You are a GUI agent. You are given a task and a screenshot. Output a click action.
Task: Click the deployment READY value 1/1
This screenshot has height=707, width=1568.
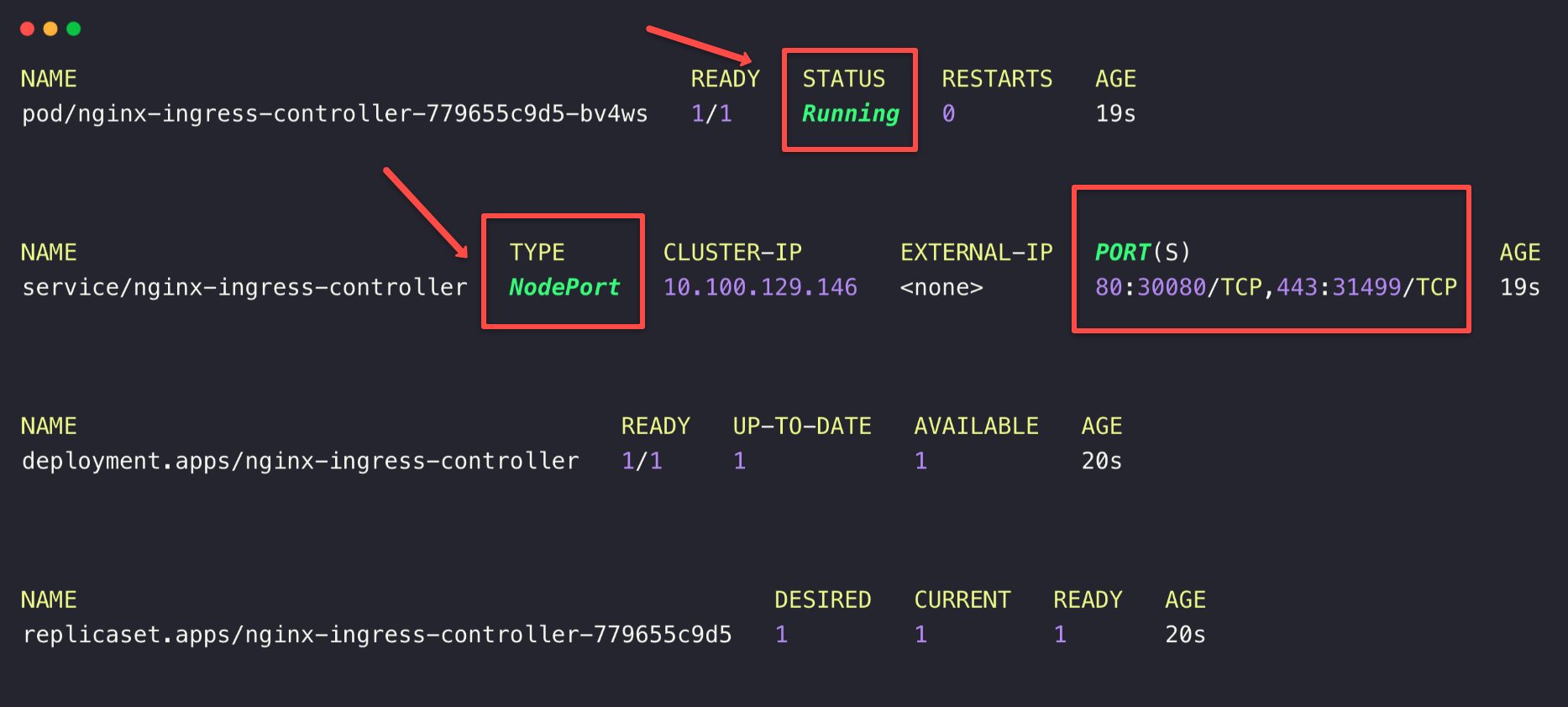(x=642, y=461)
